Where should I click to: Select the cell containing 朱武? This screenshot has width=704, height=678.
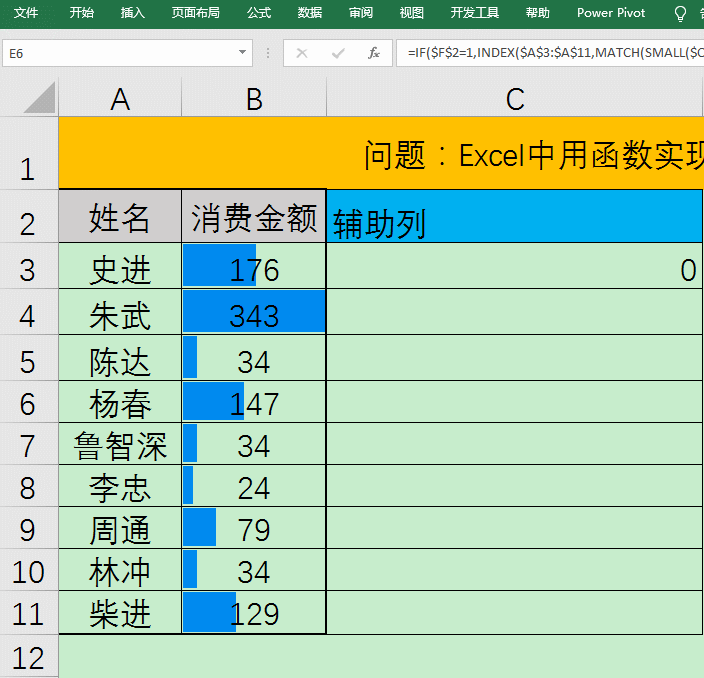click(x=120, y=312)
